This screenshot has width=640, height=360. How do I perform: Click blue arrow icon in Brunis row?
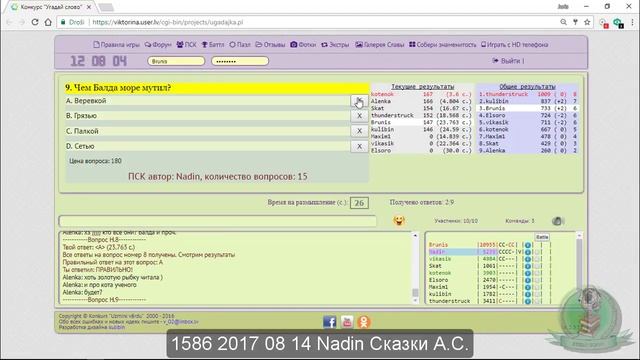(x=527, y=245)
